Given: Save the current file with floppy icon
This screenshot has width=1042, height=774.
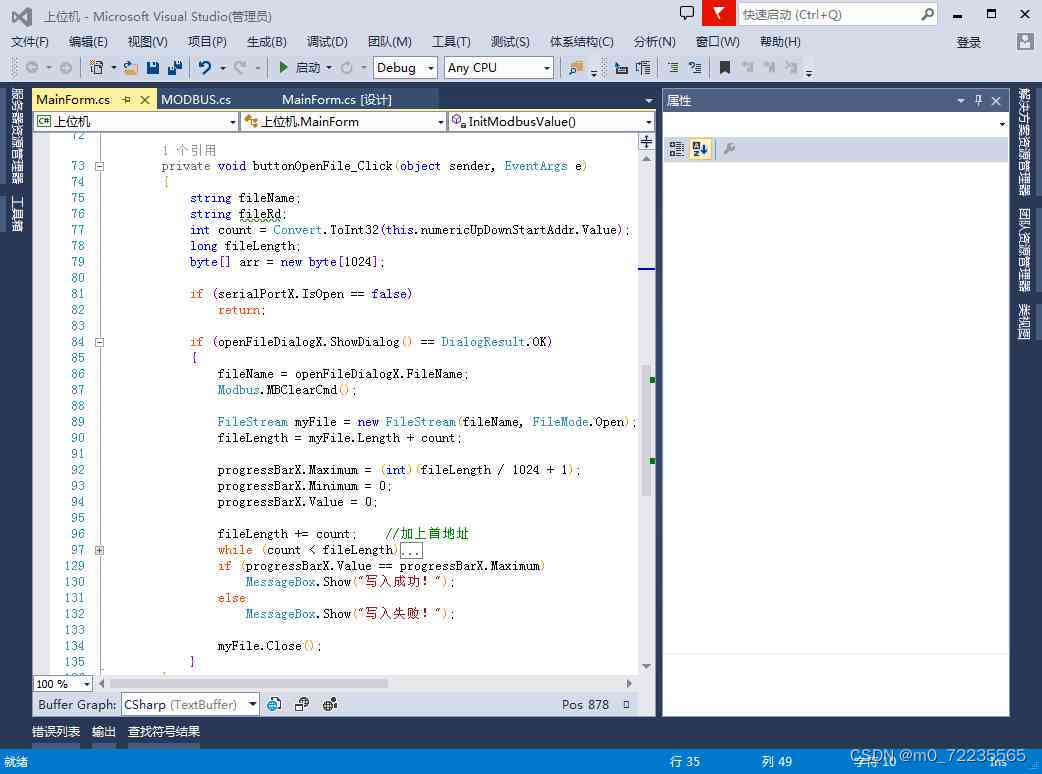Looking at the screenshot, I should [153, 67].
